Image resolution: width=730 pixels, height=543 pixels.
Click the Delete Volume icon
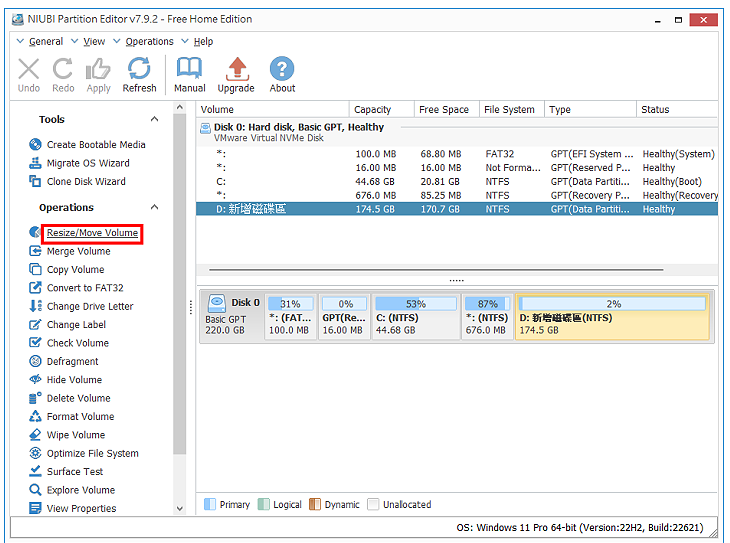pos(35,398)
